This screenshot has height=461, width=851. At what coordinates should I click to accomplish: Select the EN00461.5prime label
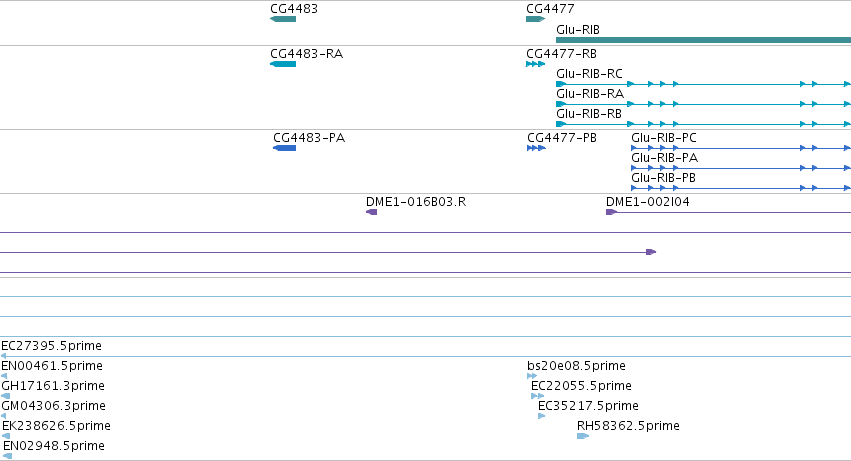point(52,366)
